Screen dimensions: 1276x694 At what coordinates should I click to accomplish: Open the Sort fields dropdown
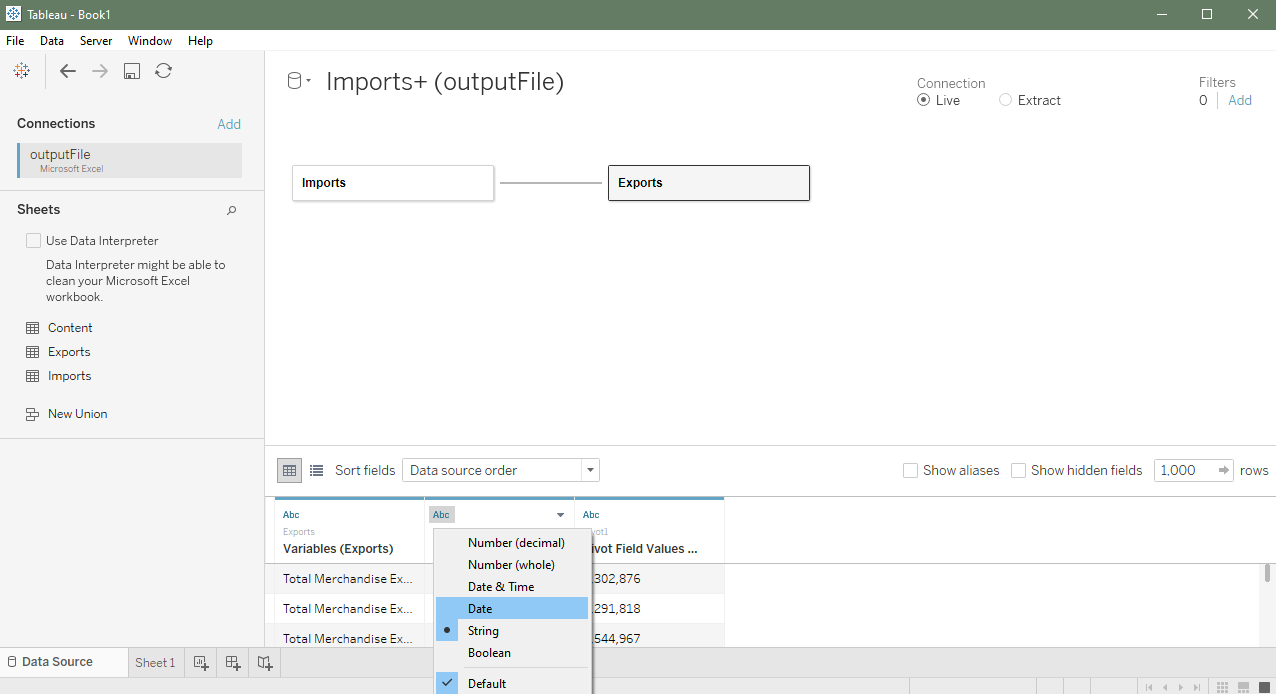[x=500, y=470]
